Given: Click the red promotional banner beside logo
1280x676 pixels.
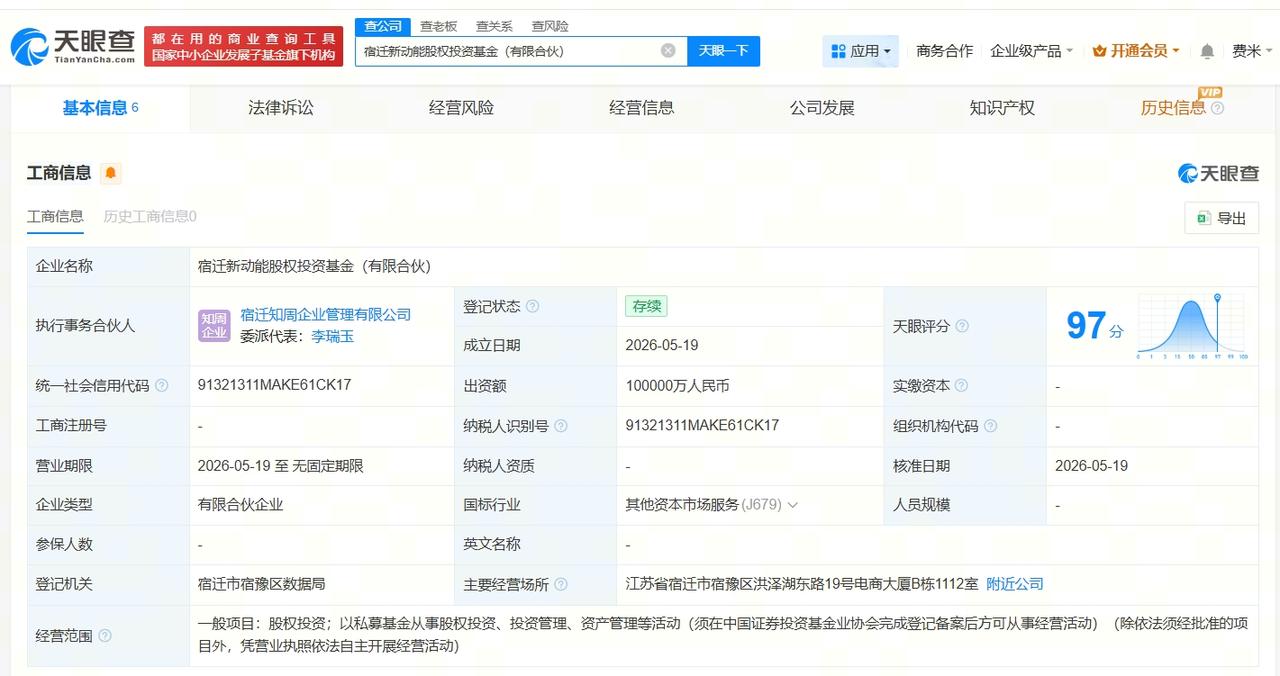Looking at the screenshot, I should click(x=244, y=46).
